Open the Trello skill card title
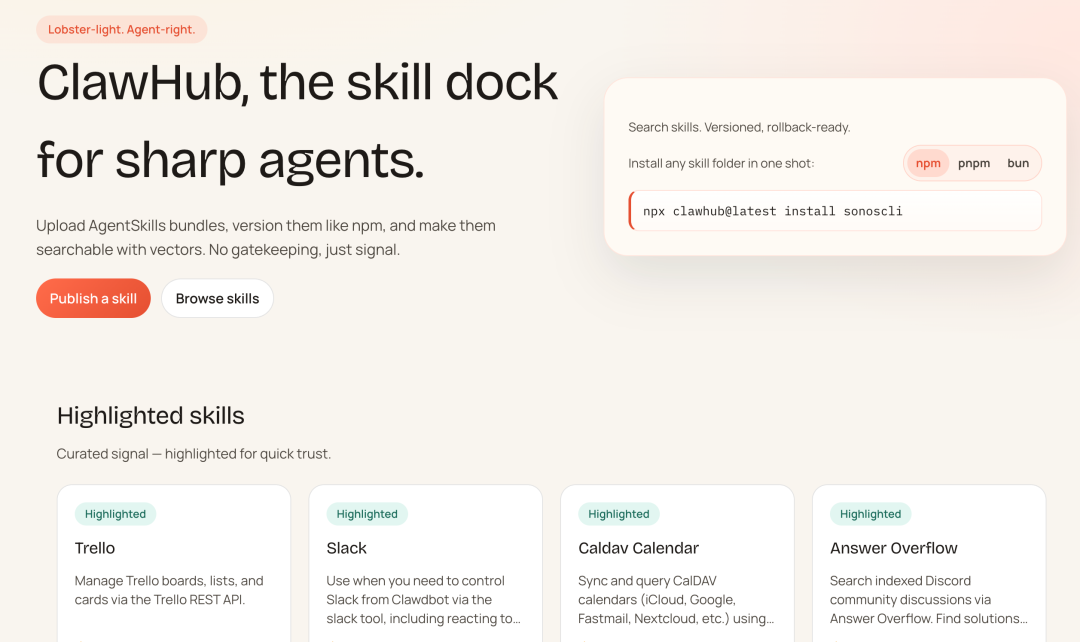This screenshot has height=642, width=1080. [x=95, y=548]
